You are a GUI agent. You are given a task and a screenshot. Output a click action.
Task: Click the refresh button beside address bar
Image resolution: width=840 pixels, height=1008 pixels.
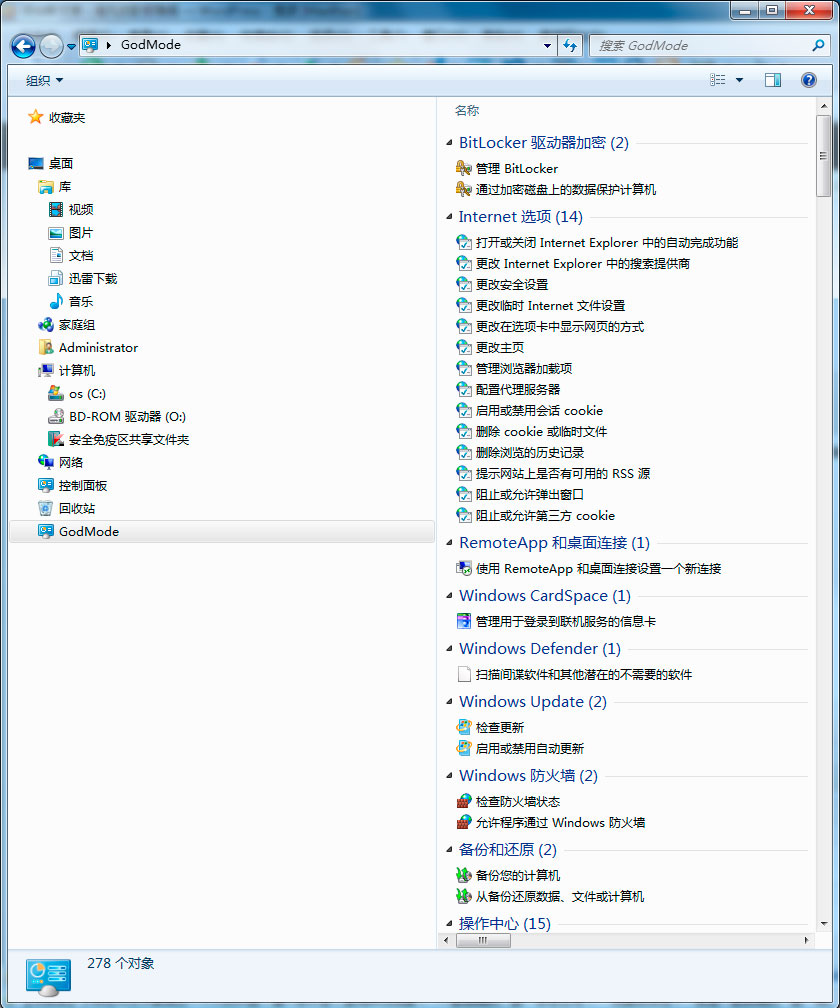tap(570, 45)
